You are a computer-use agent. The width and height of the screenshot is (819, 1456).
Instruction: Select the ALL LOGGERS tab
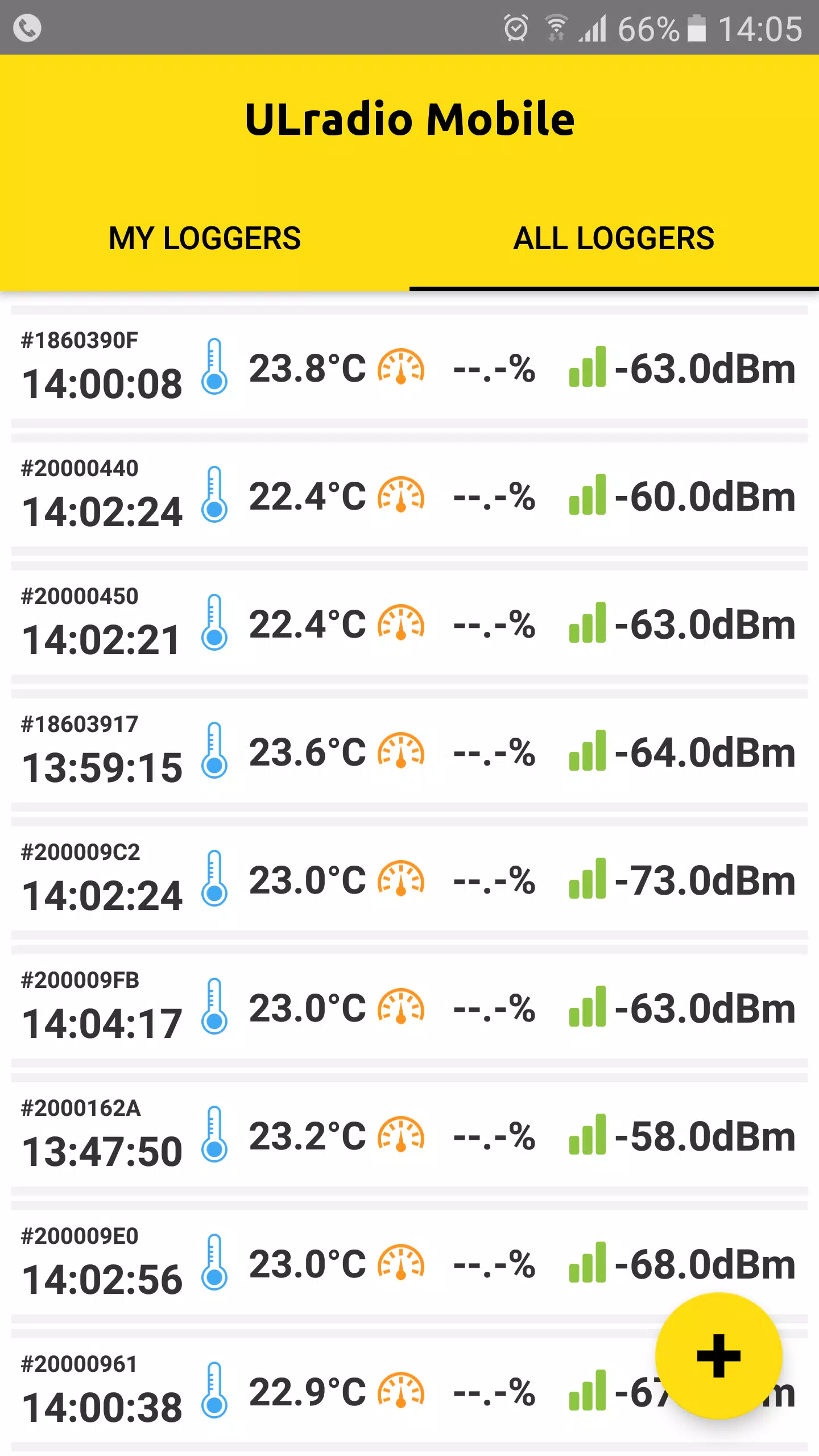614,238
